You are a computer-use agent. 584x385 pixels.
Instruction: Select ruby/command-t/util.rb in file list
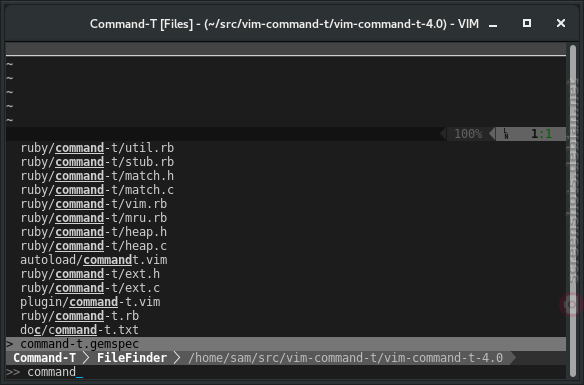[x=97, y=148]
